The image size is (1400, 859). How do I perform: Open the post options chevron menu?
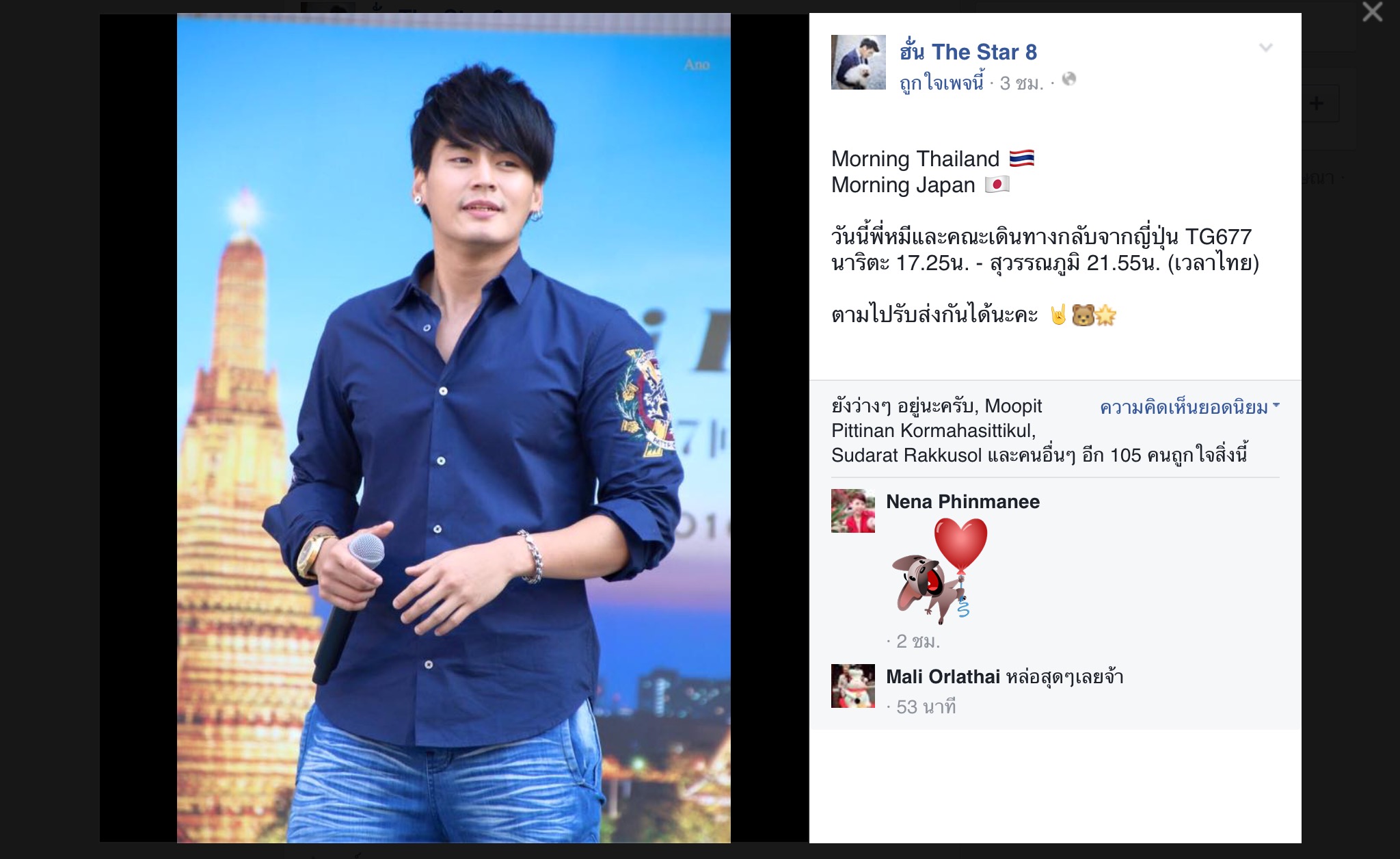[1266, 47]
